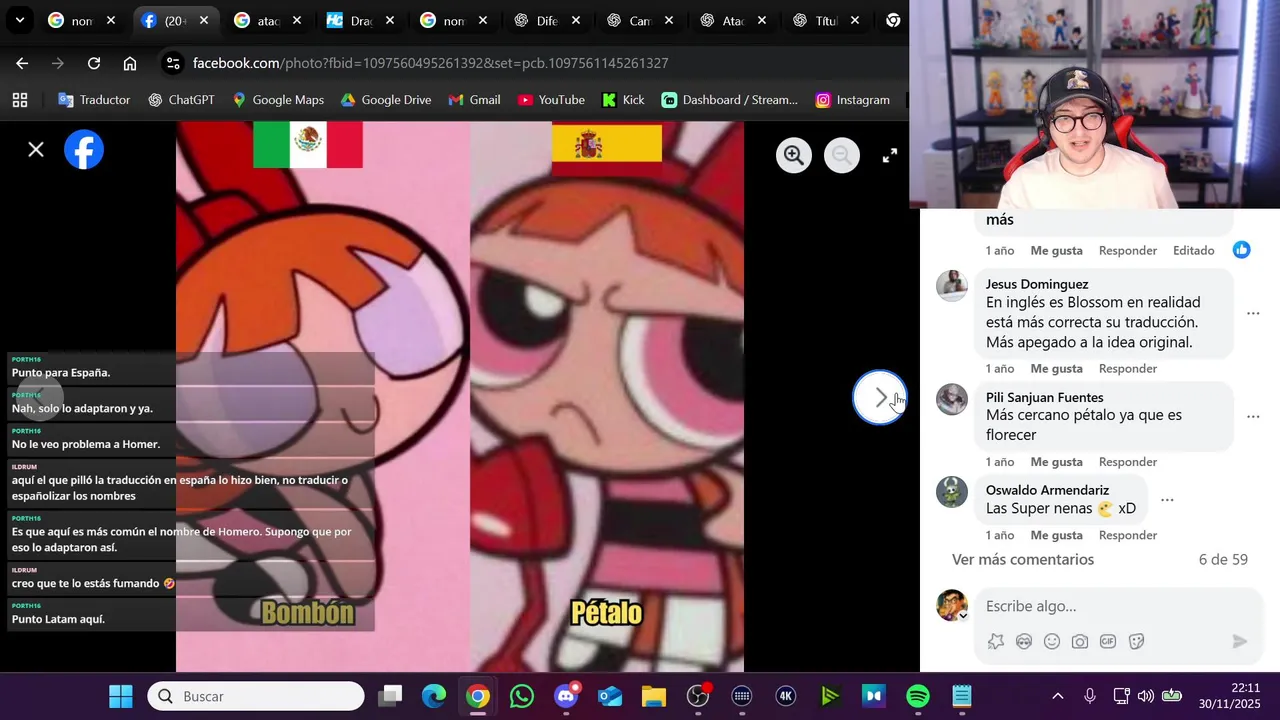Click Responder on Oswaldo Armendariz comment

[1128, 535]
